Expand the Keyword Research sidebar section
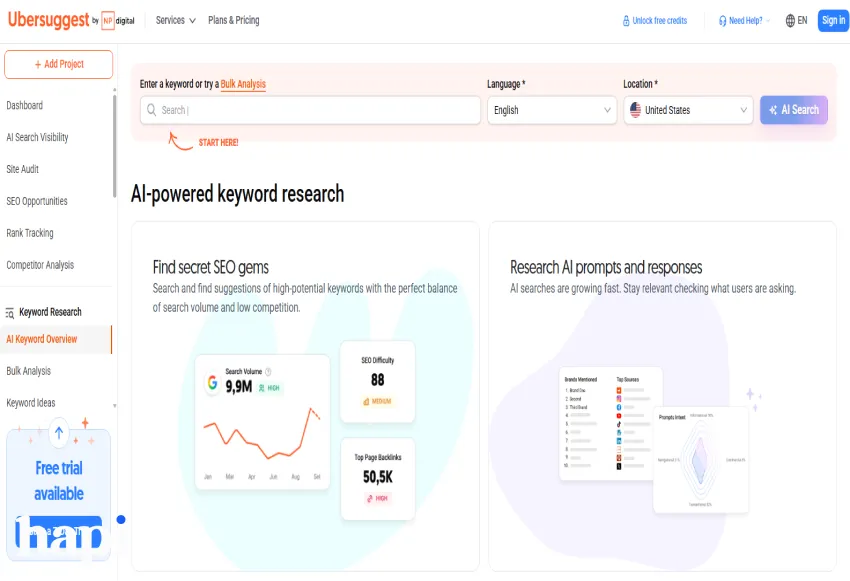The height and width of the screenshot is (581, 850). pos(50,312)
